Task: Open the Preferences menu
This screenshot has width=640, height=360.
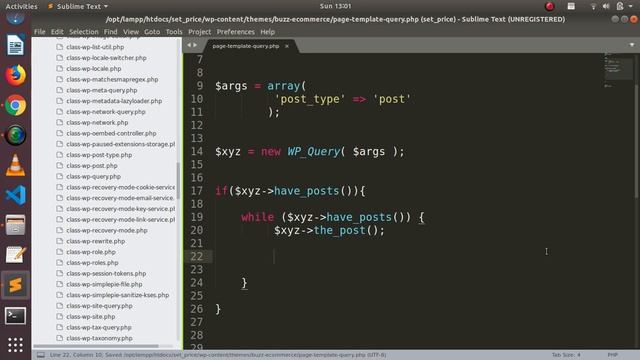Action: pos(236,32)
